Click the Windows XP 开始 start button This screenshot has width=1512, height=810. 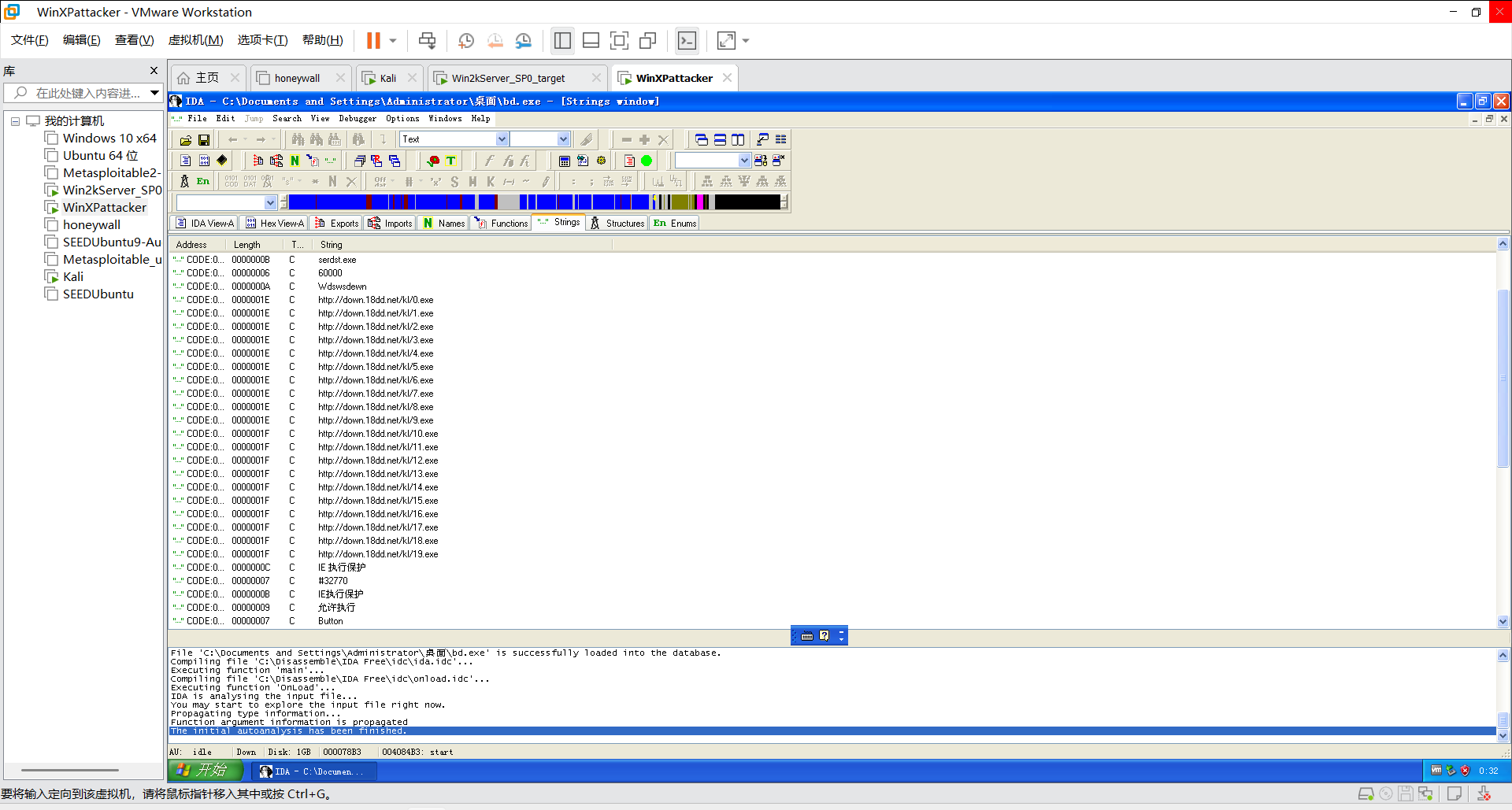(x=205, y=771)
